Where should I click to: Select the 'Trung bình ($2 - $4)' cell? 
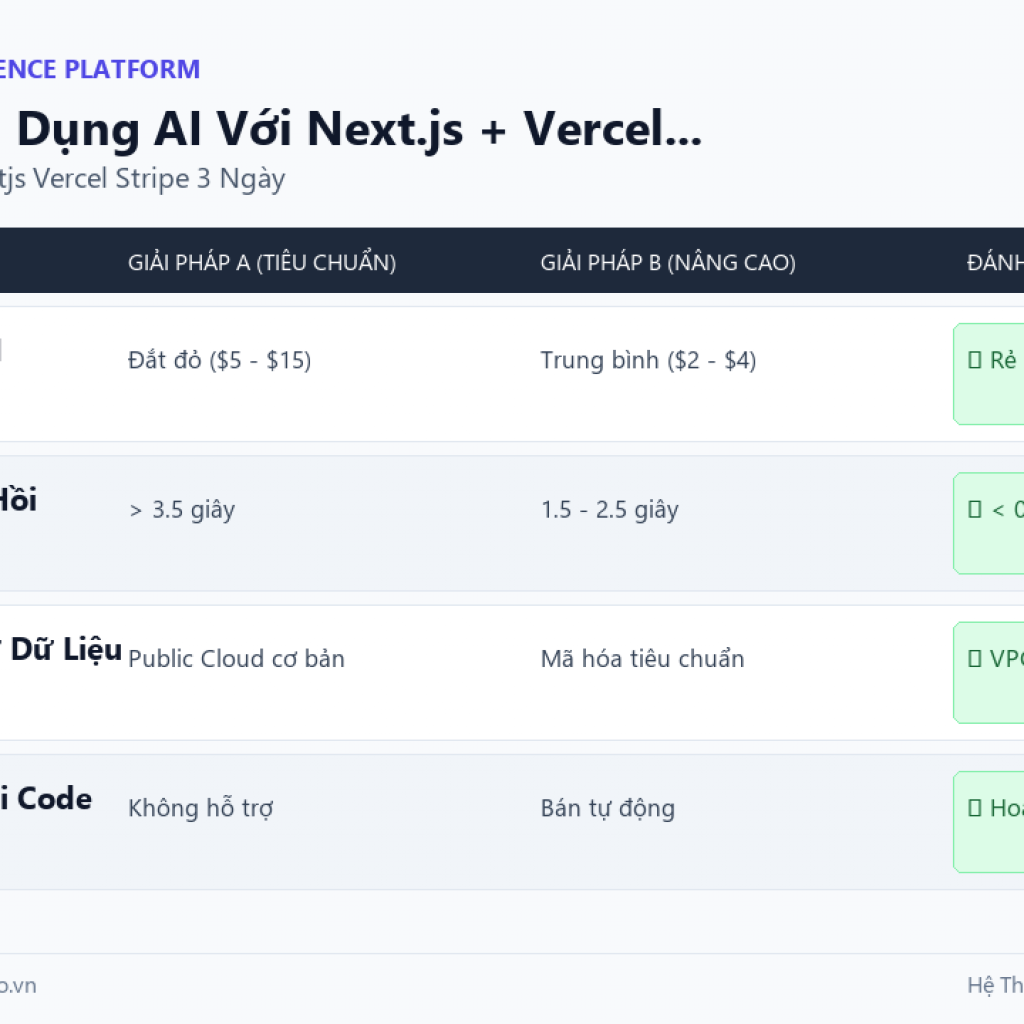(648, 360)
